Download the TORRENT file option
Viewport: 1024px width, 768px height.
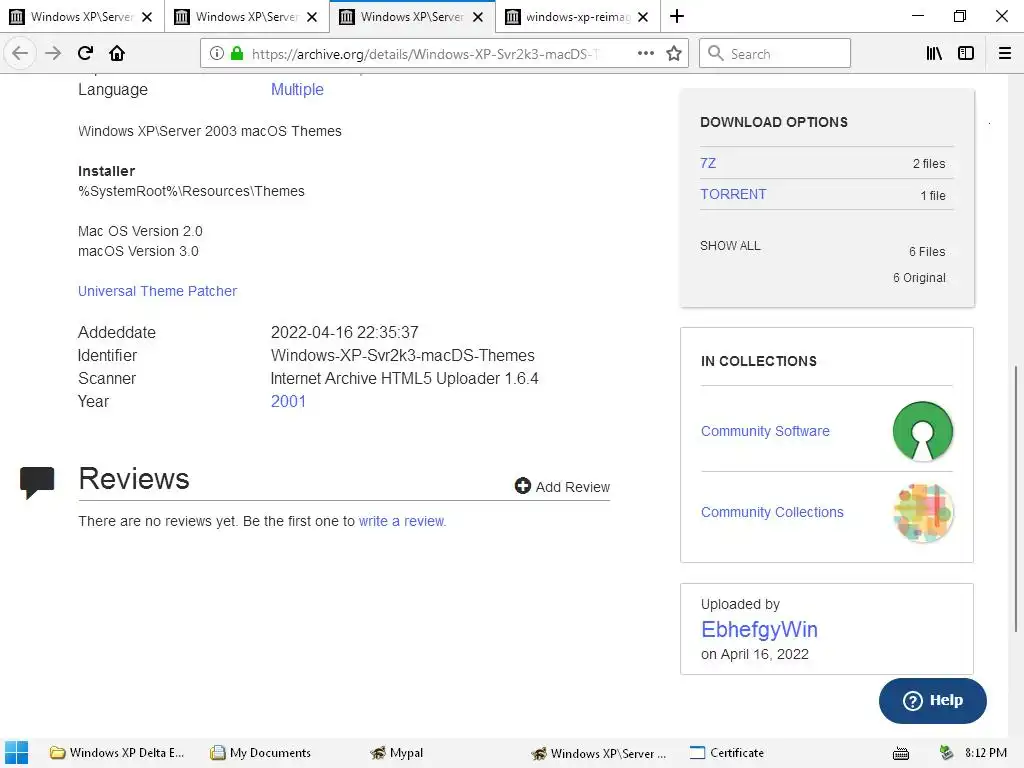tap(733, 195)
